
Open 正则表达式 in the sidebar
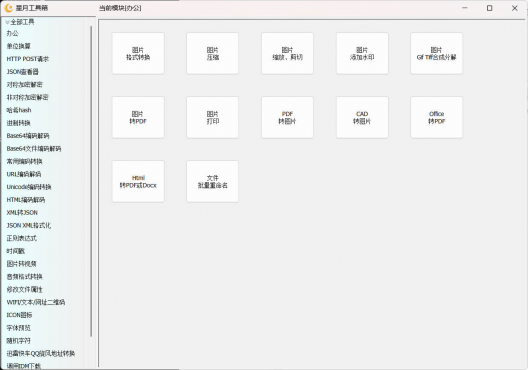pyautogui.click(x=22, y=238)
